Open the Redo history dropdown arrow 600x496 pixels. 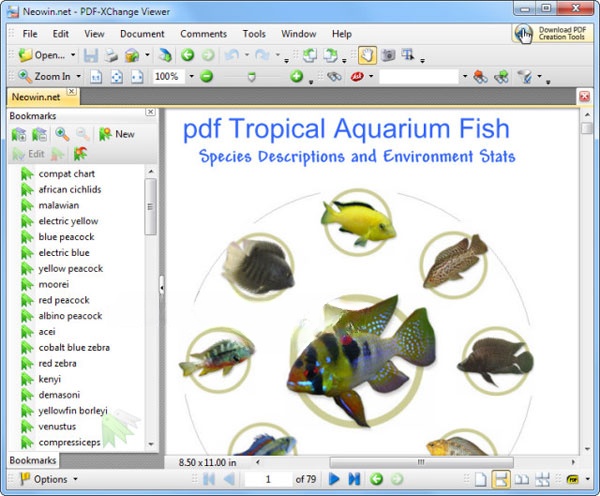(x=277, y=55)
